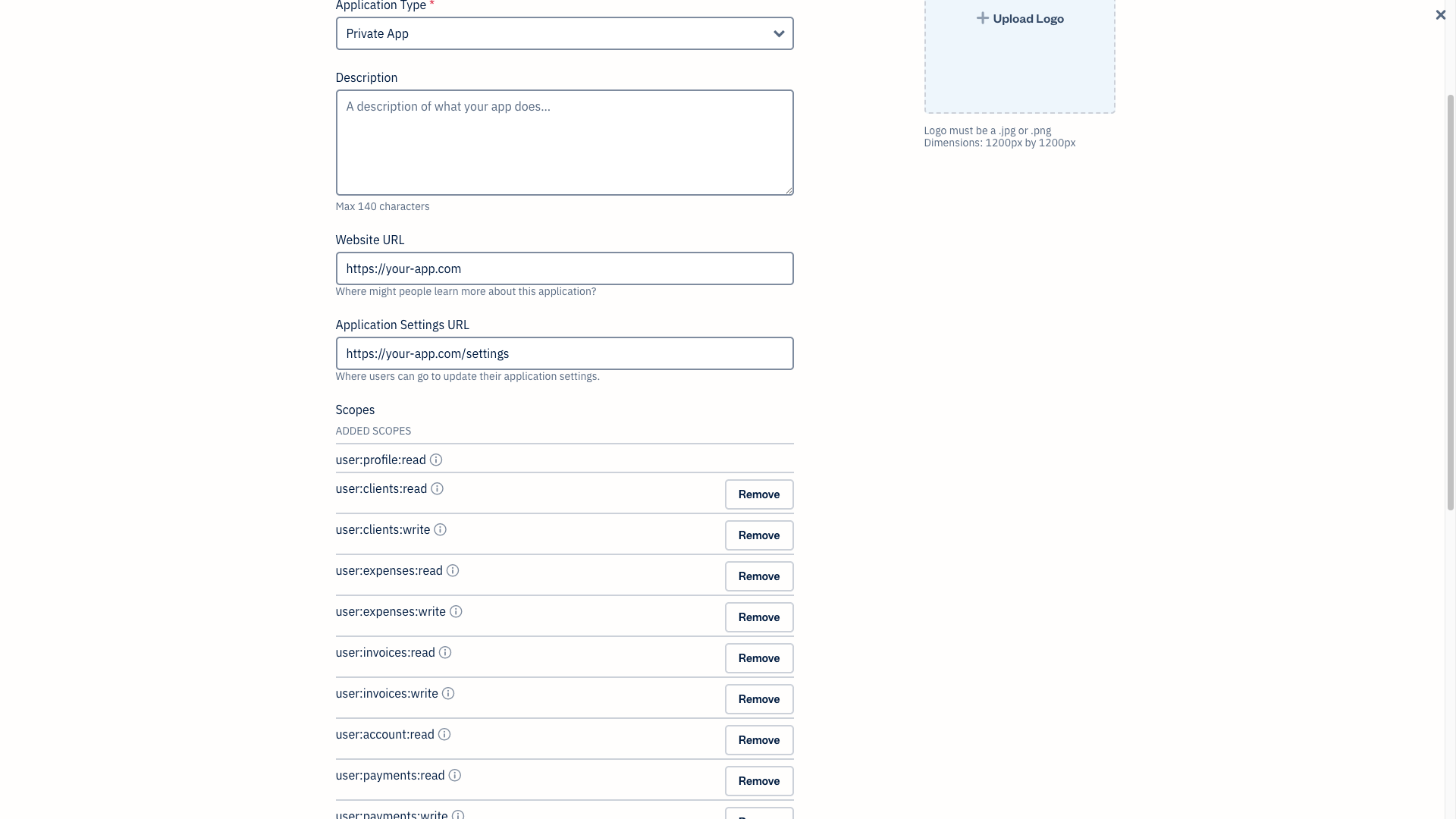This screenshot has height=819, width=1456.
Task: Click info icon beside user:invoices:read
Action: pyautogui.click(x=445, y=652)
